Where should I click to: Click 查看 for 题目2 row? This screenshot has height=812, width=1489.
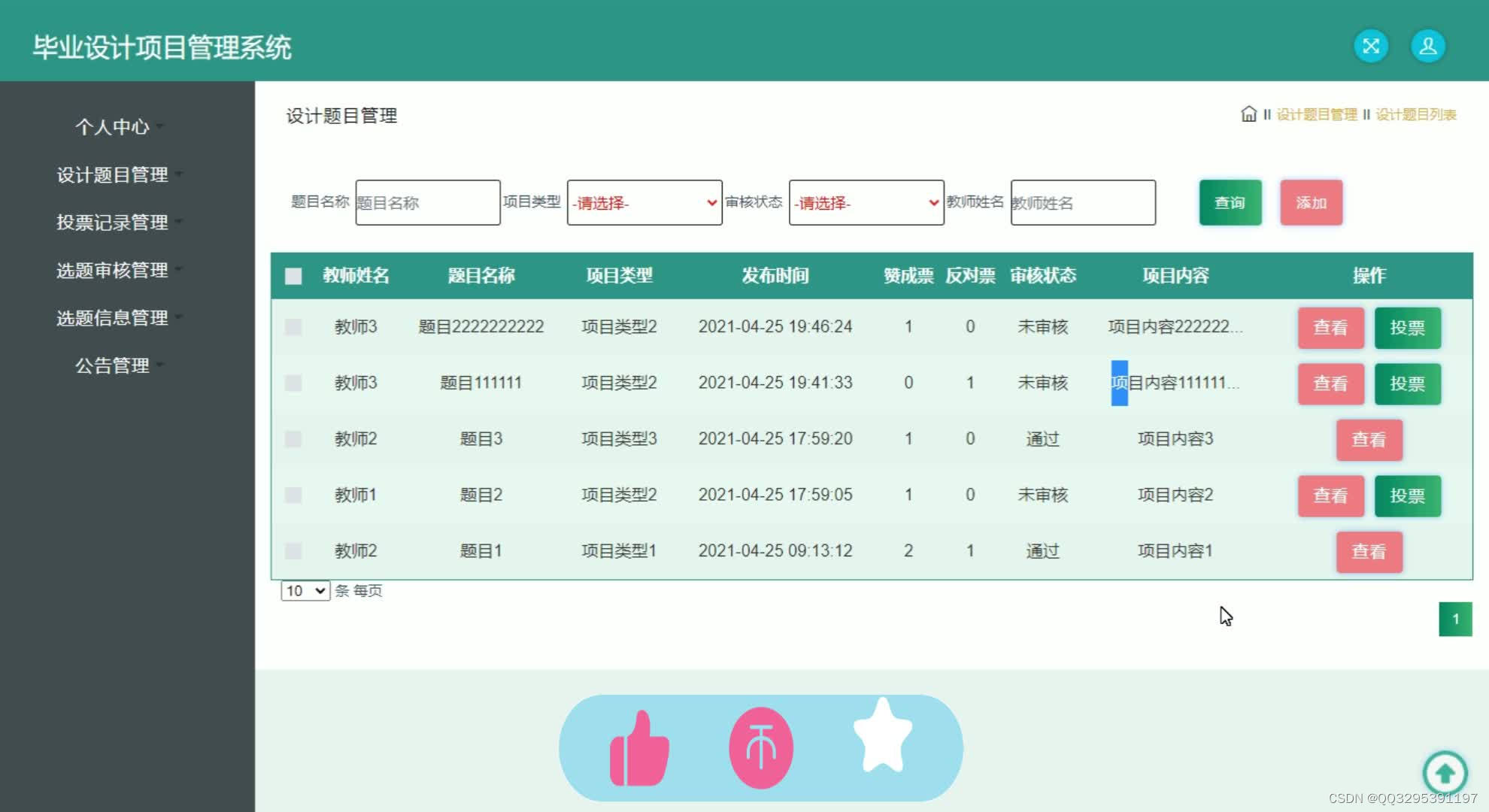pyautogui.click(x=1330, y=495)
